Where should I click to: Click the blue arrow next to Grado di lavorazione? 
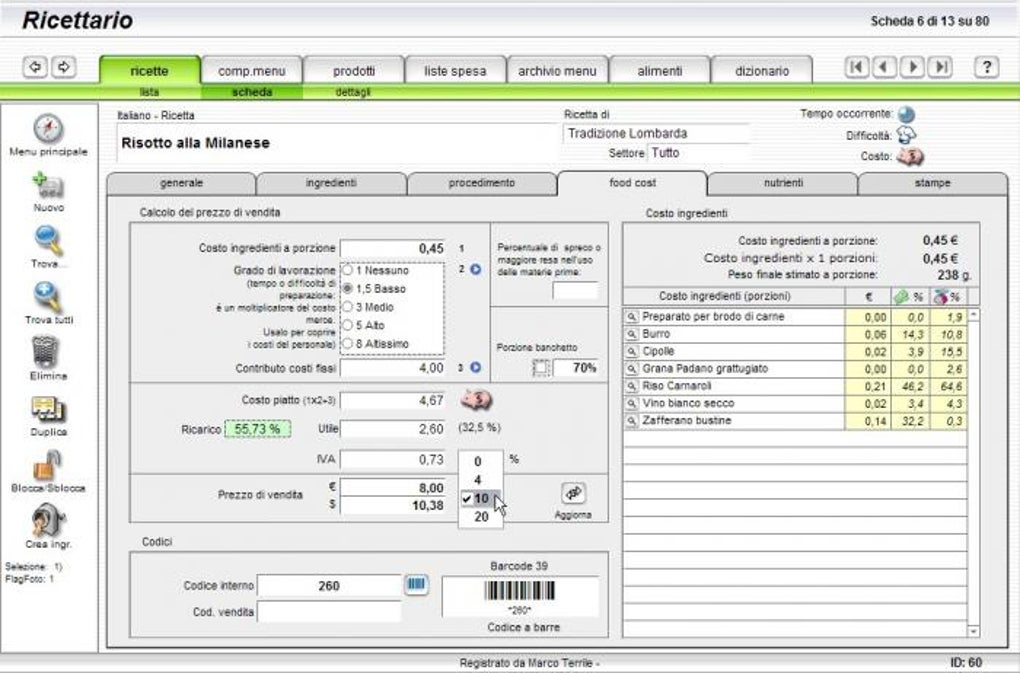pyautogui.click(x=476, y=269)
